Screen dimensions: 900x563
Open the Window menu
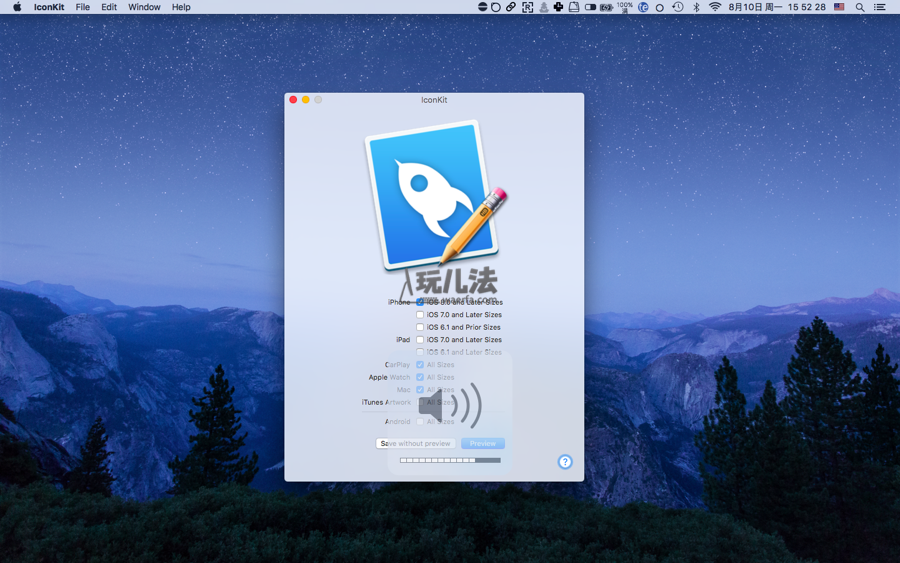click(x=144, y=7)
